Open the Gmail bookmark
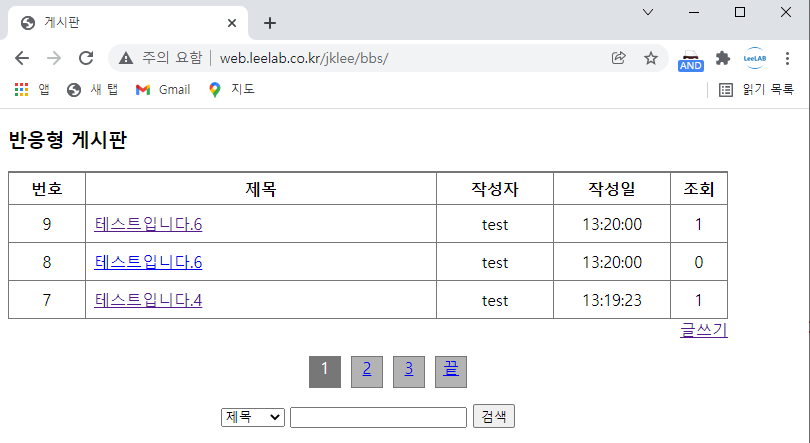 163,89
